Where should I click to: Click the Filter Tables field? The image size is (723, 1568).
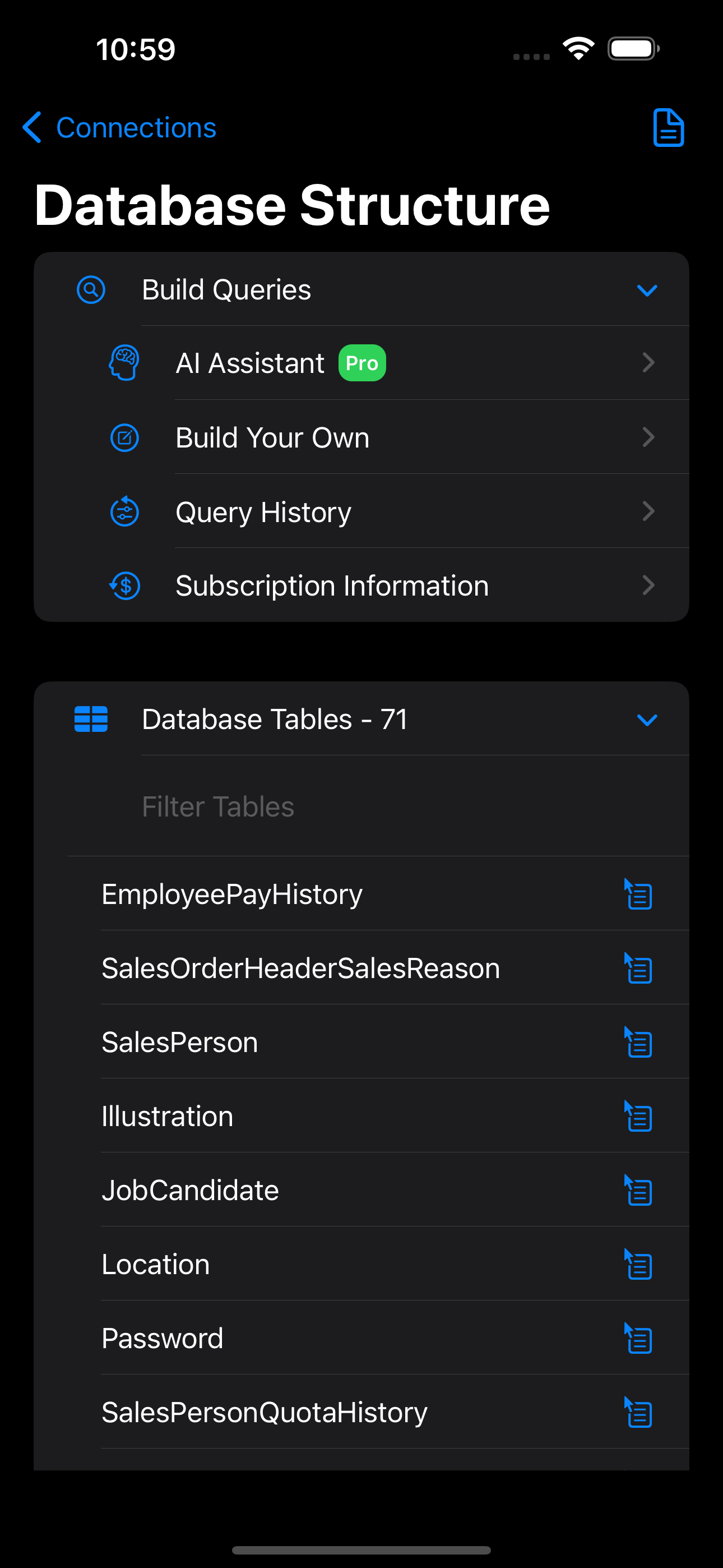pyautogui.click(x=377, y=806)
